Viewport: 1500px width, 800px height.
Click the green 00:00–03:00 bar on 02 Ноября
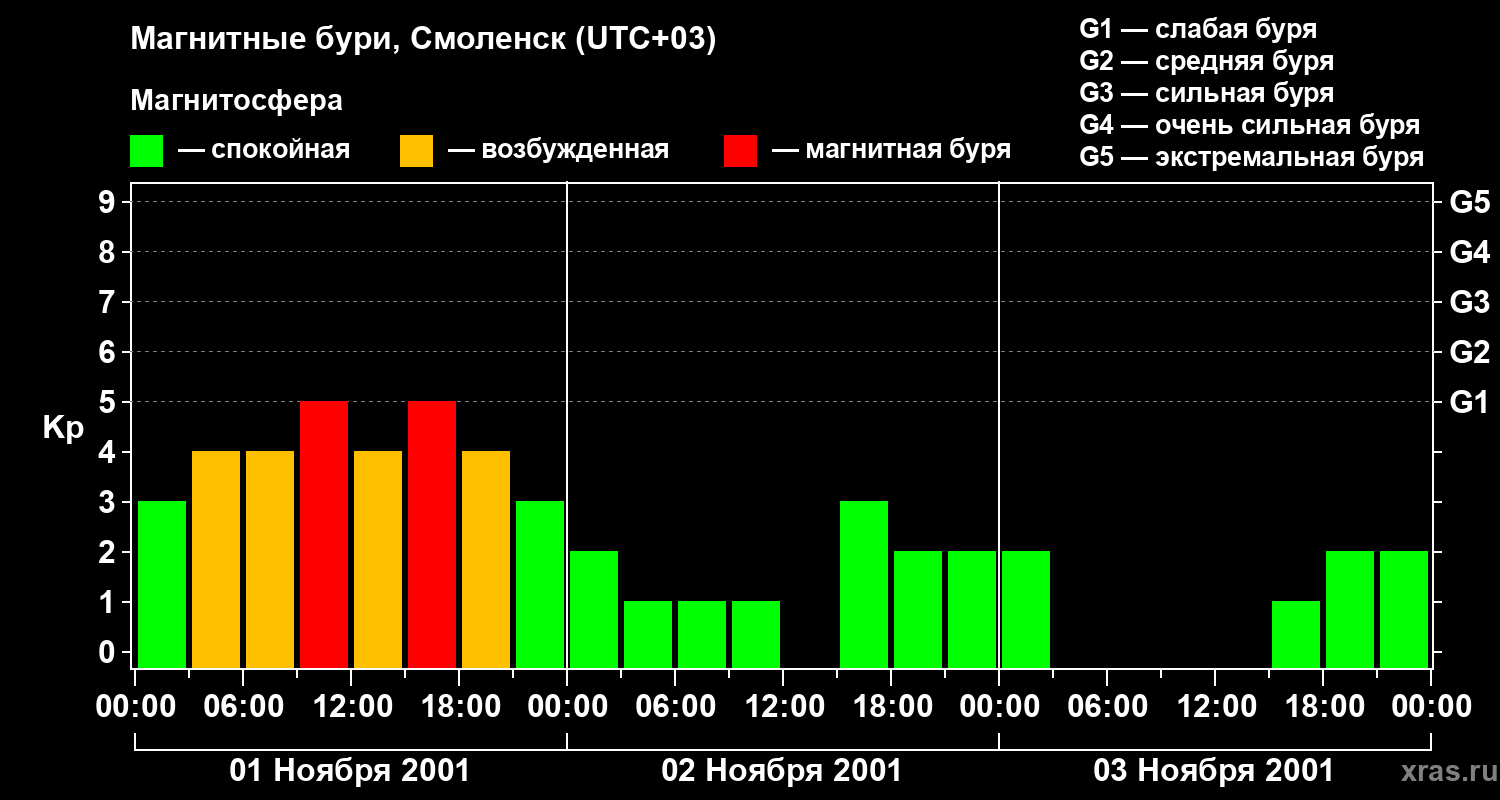pyautogui.click(x=594, y=609)
